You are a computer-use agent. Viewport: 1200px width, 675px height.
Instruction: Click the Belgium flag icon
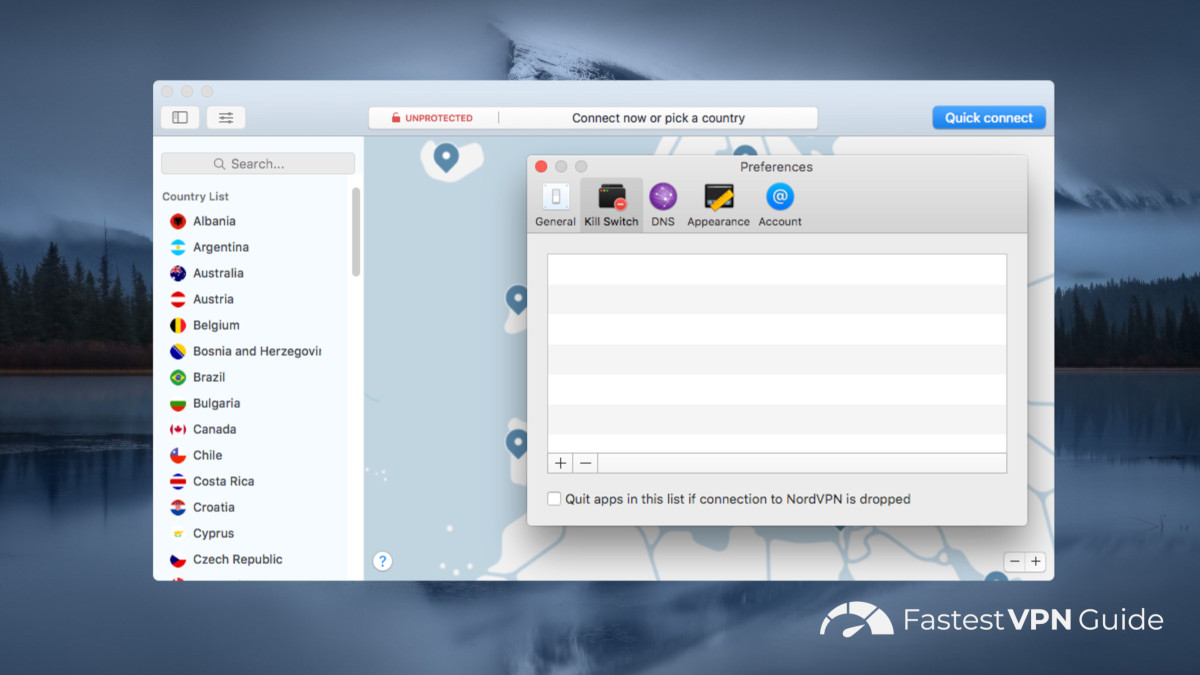pyautogui.click(x=178, y=325)
